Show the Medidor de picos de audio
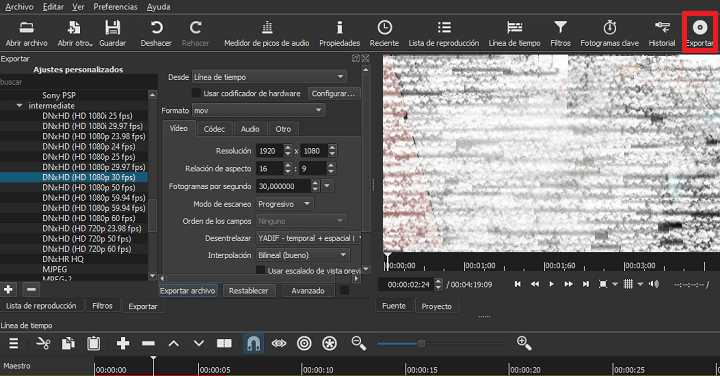The image size is (720, 376). pos(267,34)
